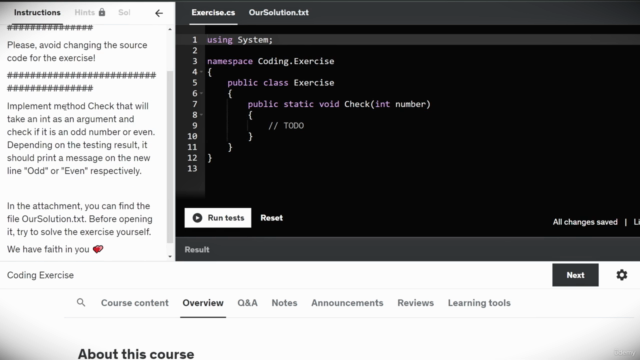Click line 1 'using System;' in editor
This screenshot has height=360, width=640.
pos(240,40)
